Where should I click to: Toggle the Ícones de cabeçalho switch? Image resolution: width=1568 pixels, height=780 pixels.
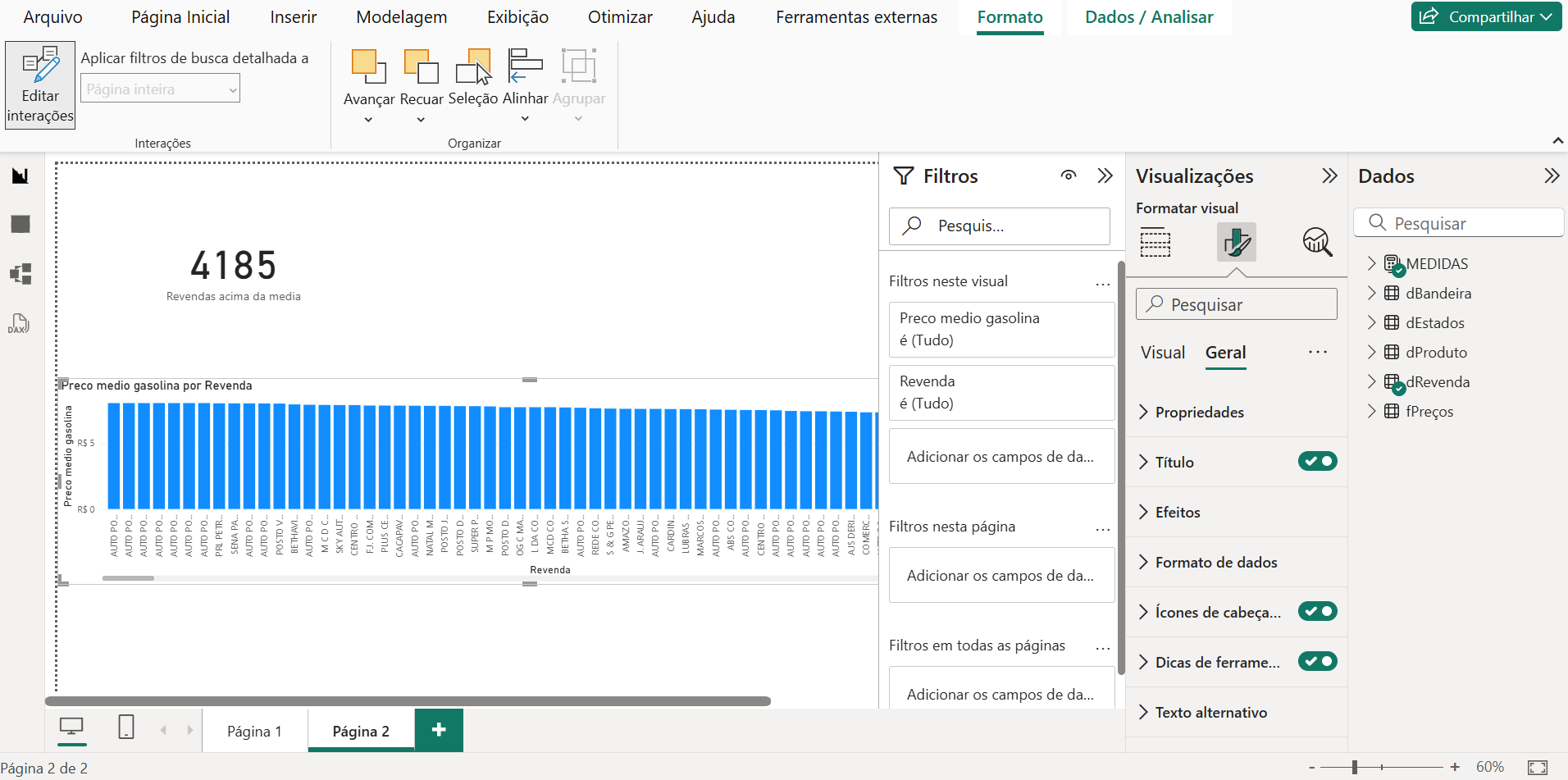click(x=1317, y=612)
